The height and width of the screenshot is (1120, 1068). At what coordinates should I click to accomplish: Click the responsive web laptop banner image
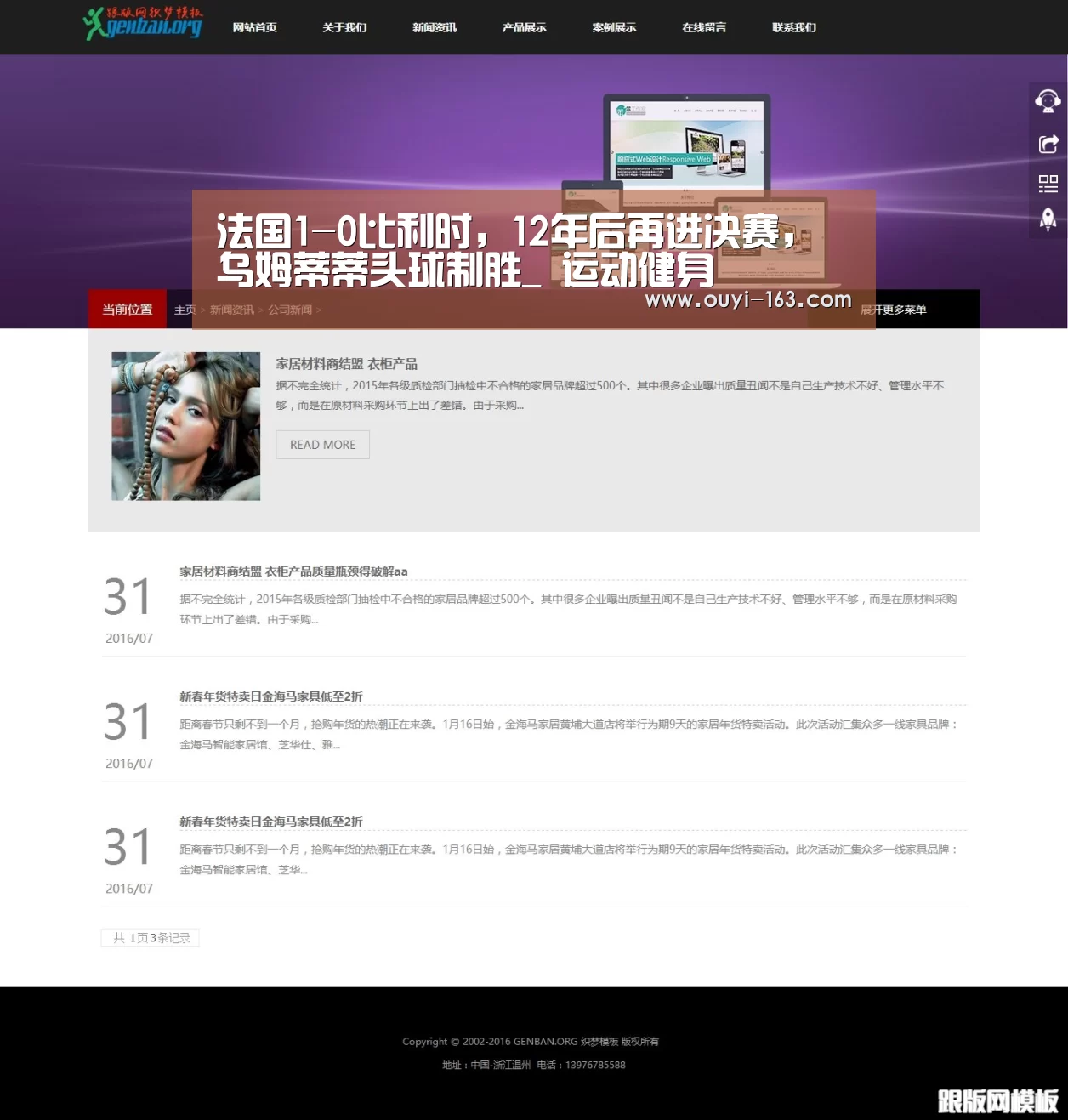[687, 145]
